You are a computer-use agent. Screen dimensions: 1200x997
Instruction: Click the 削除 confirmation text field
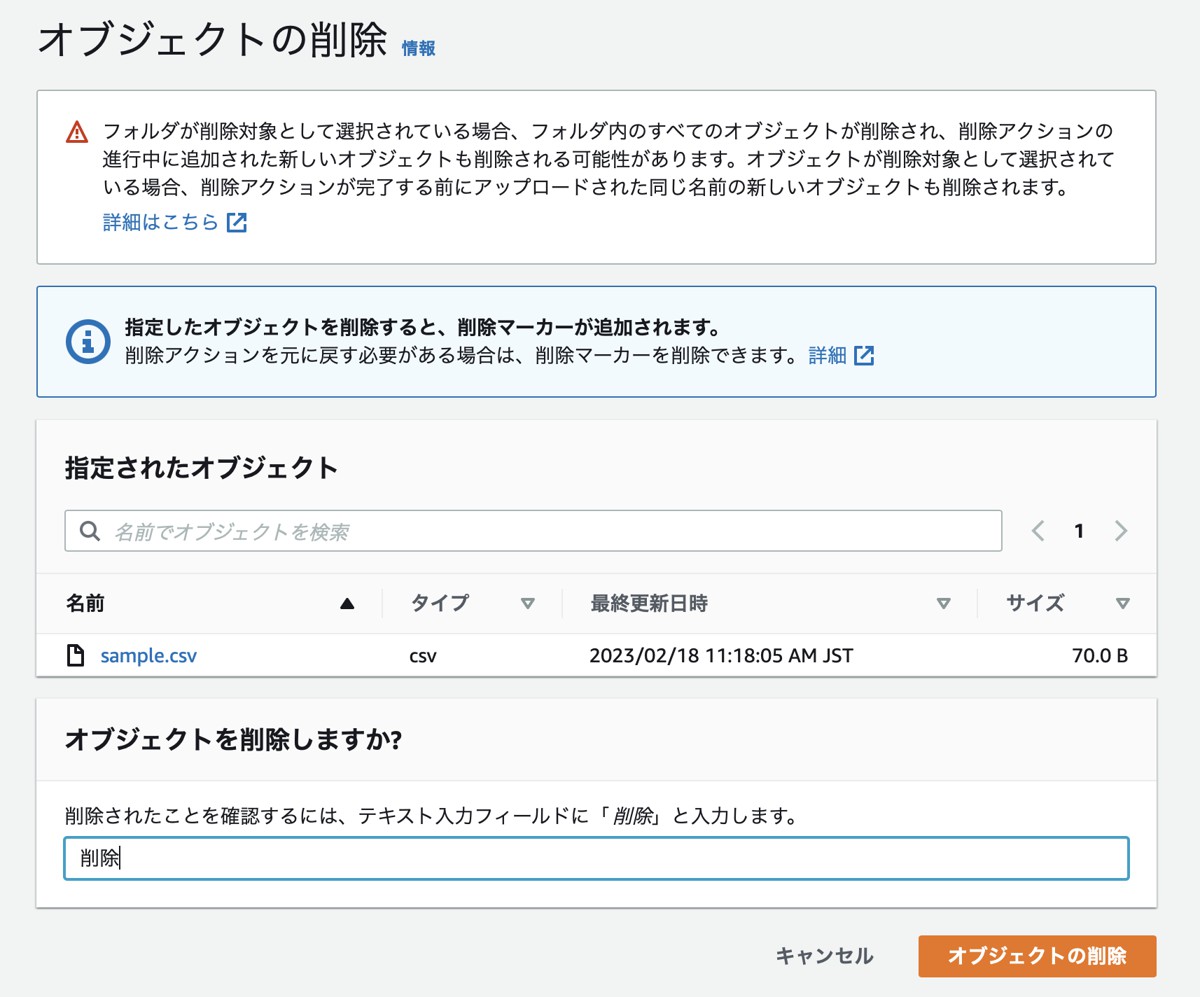pyautogui.click(x=597, y=857)
